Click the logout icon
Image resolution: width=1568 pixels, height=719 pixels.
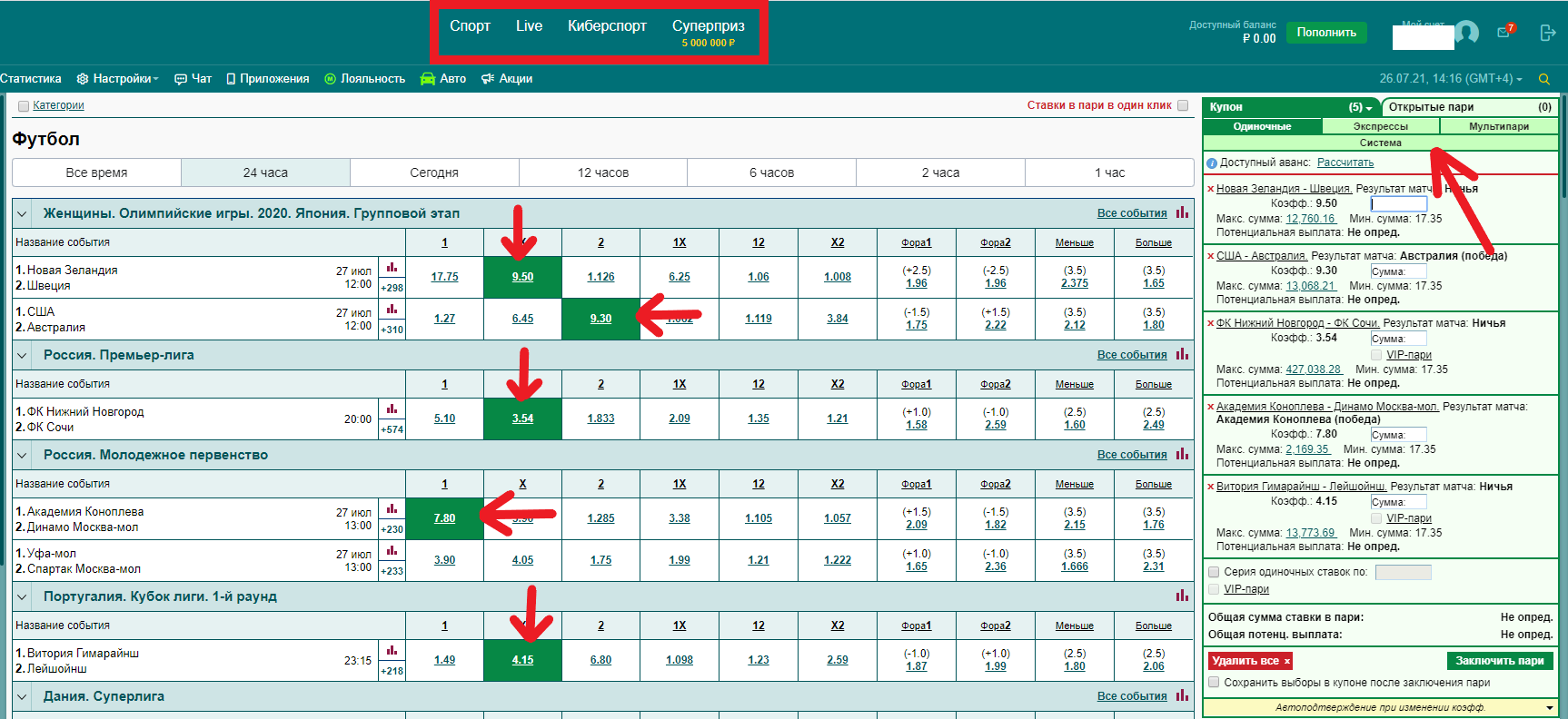[1548, 33]
